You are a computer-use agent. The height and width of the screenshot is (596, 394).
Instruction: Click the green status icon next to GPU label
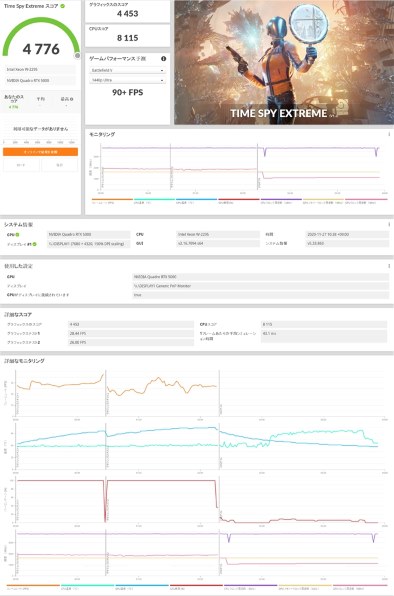(17, 235)
